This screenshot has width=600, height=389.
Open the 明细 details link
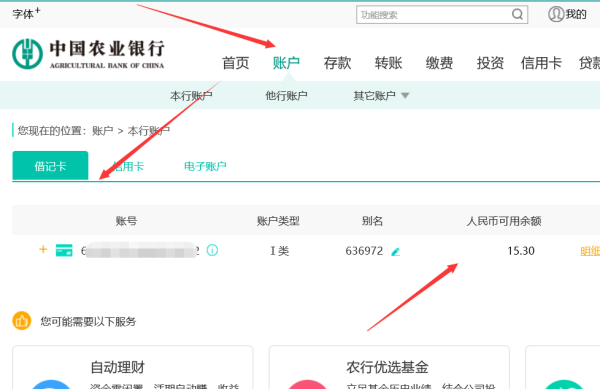click(x=590, y=251)
